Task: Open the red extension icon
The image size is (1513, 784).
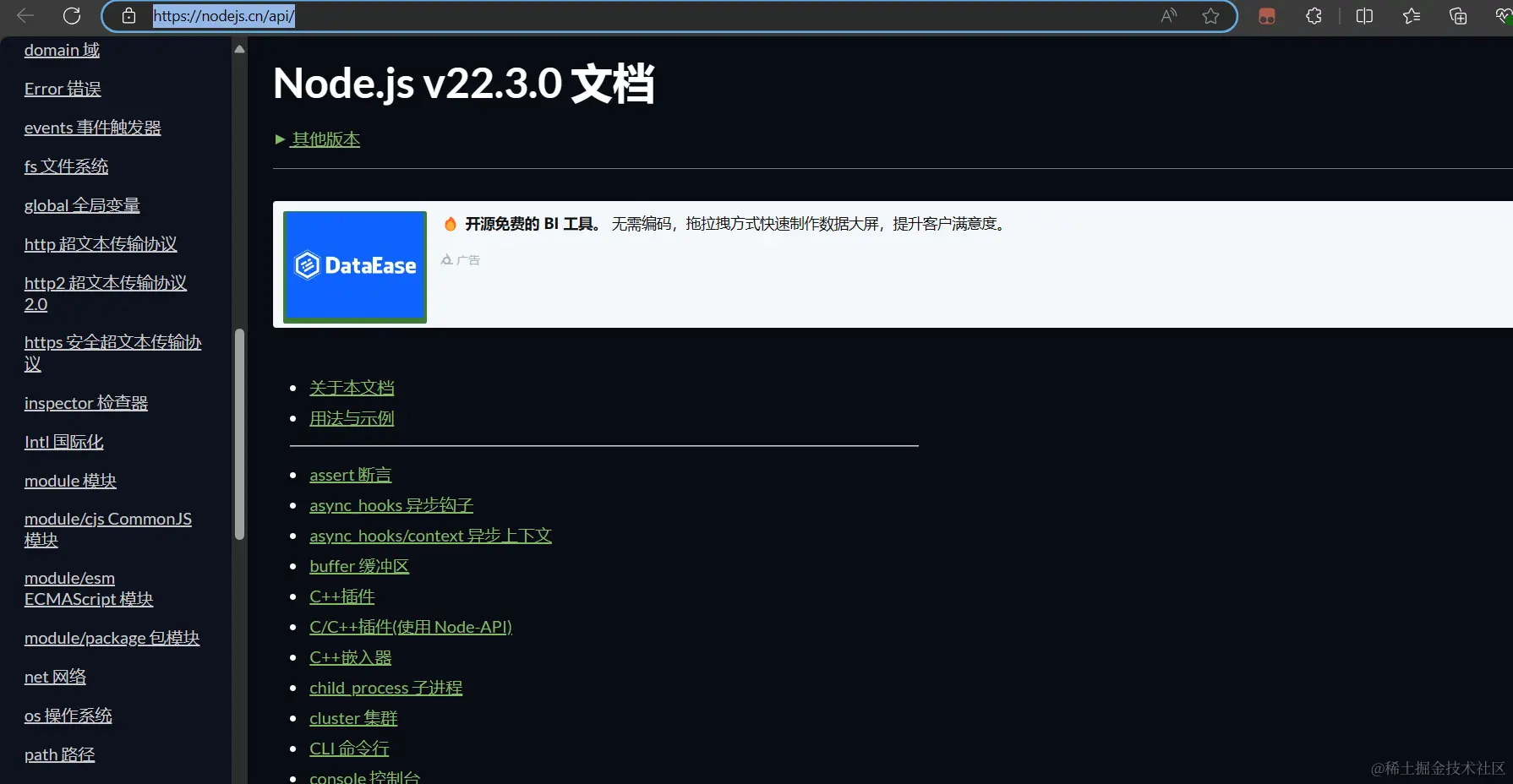Action: tap(1266, 16)
